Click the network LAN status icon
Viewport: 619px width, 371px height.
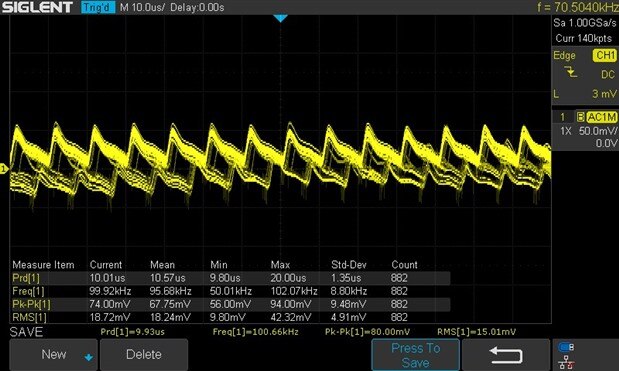[x=566, y=362]
